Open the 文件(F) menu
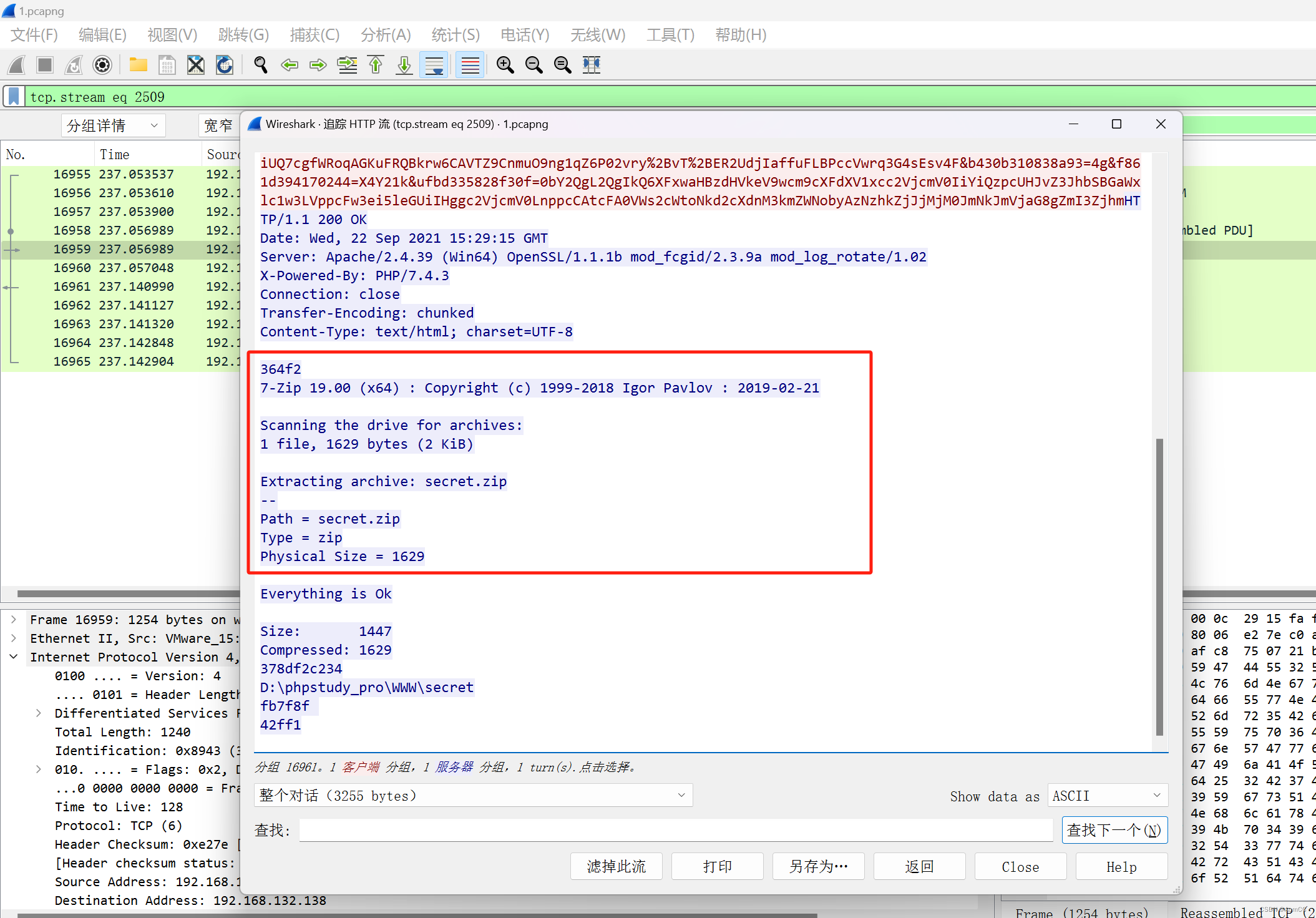 tap(34, 35)
